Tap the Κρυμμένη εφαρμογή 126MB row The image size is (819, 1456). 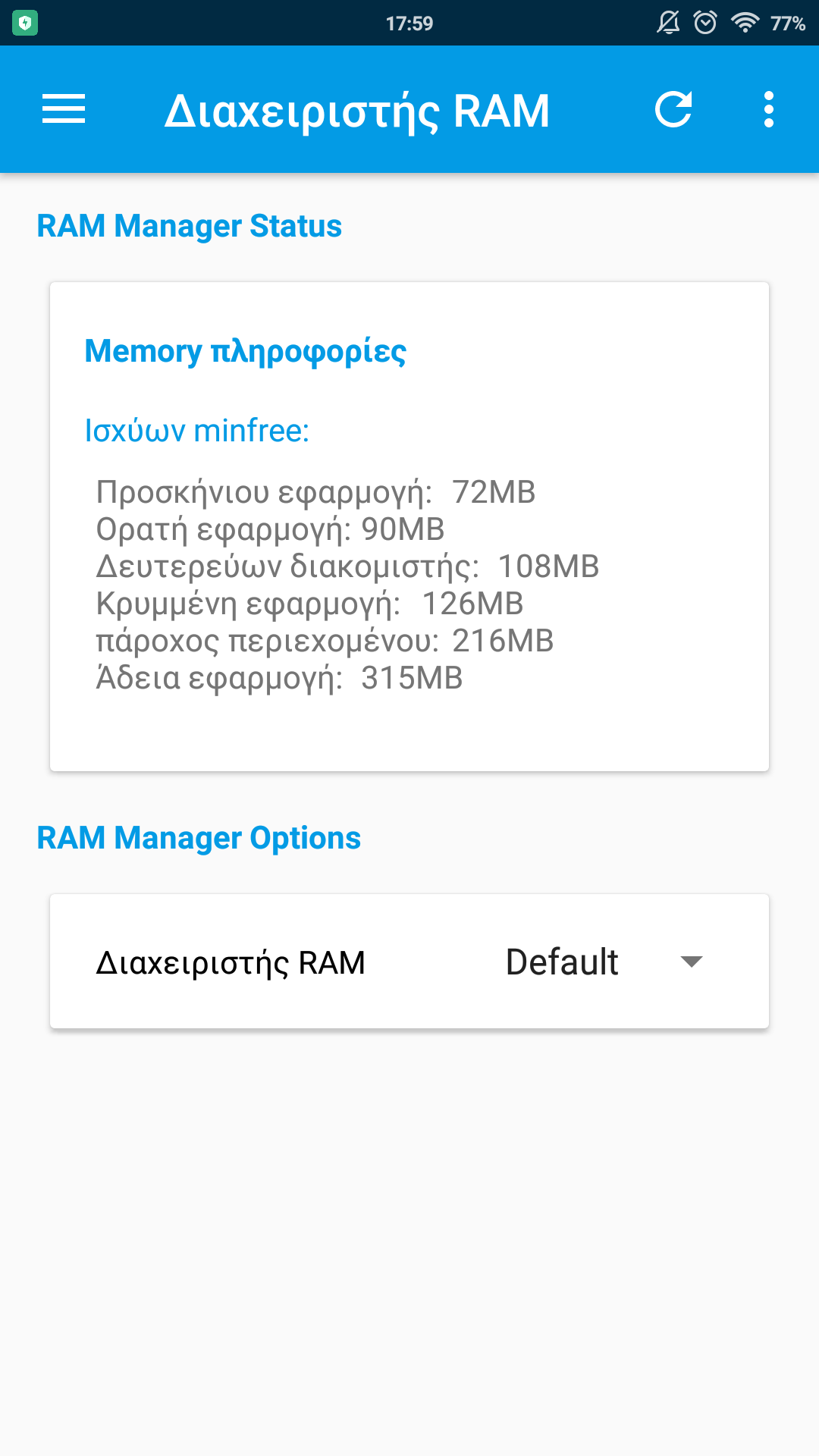point(309,604)
